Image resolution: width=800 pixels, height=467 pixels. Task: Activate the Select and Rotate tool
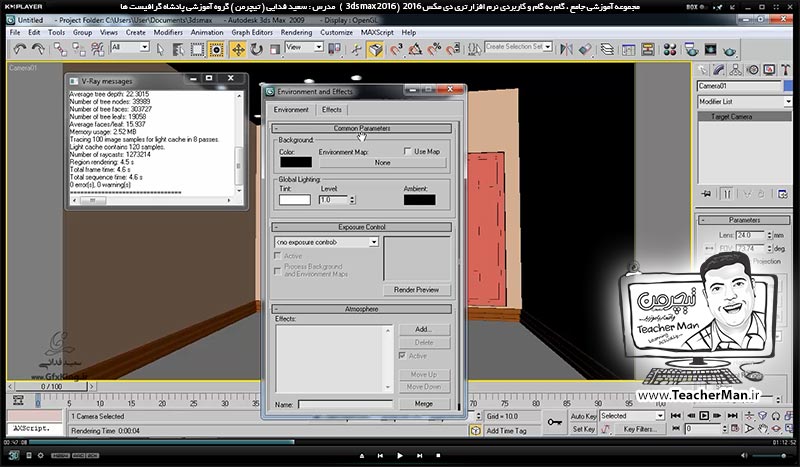pyautogui.click(x=257, y=50)
